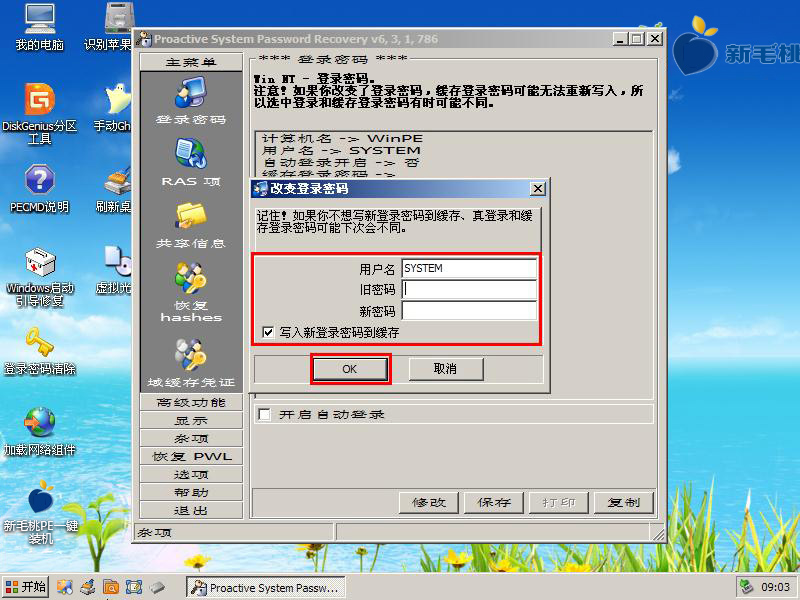This screenshot has height=600, width=800.
Task: Launch DiskGenius分区工具 desktop icon
Action: pos(39,113)
